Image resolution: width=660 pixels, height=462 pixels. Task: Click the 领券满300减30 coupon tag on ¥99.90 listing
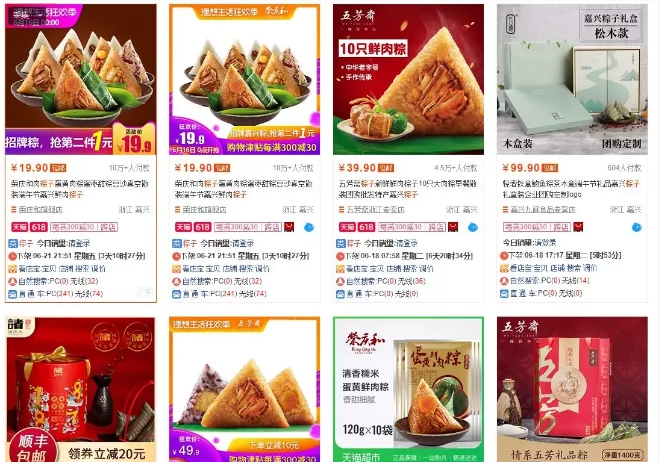[x=537, y=227]
